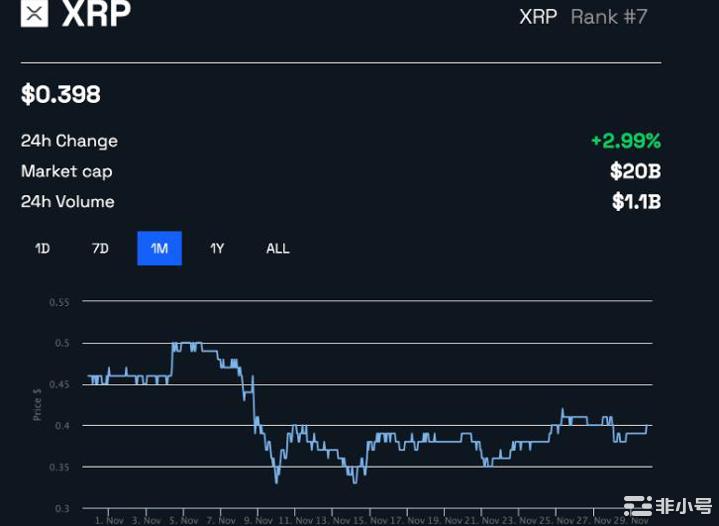Viewport: 719px width, 526px height.
Task: Click the +2.99% change value
Action: 626,141
